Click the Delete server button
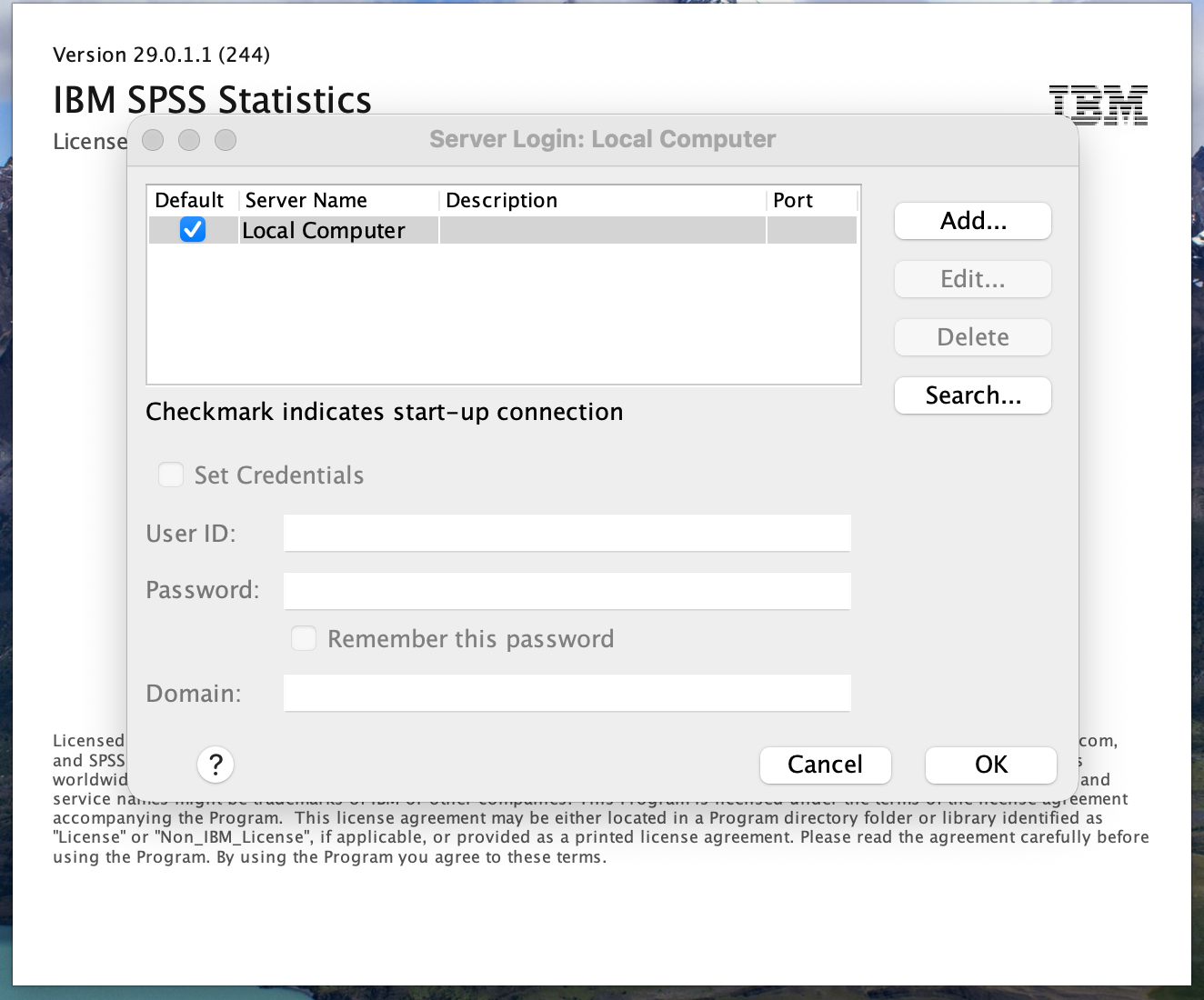Screen dimensions: 1204x1000 (972, 337)
